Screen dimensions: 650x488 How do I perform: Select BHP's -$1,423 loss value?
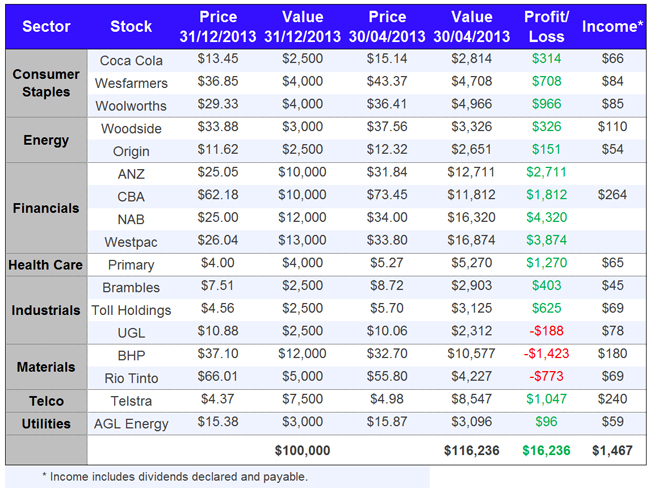pyautogui.click(x=545, y=355)
